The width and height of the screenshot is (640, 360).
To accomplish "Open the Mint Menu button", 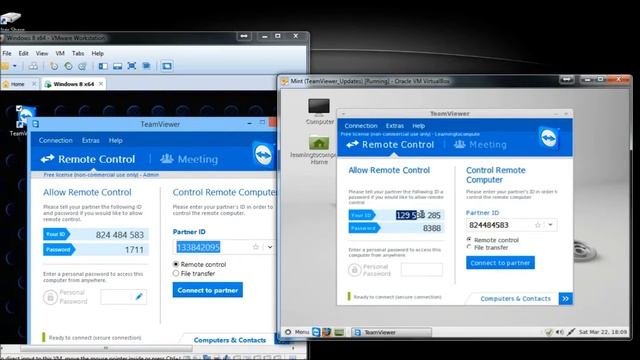I will coord(297,332).
